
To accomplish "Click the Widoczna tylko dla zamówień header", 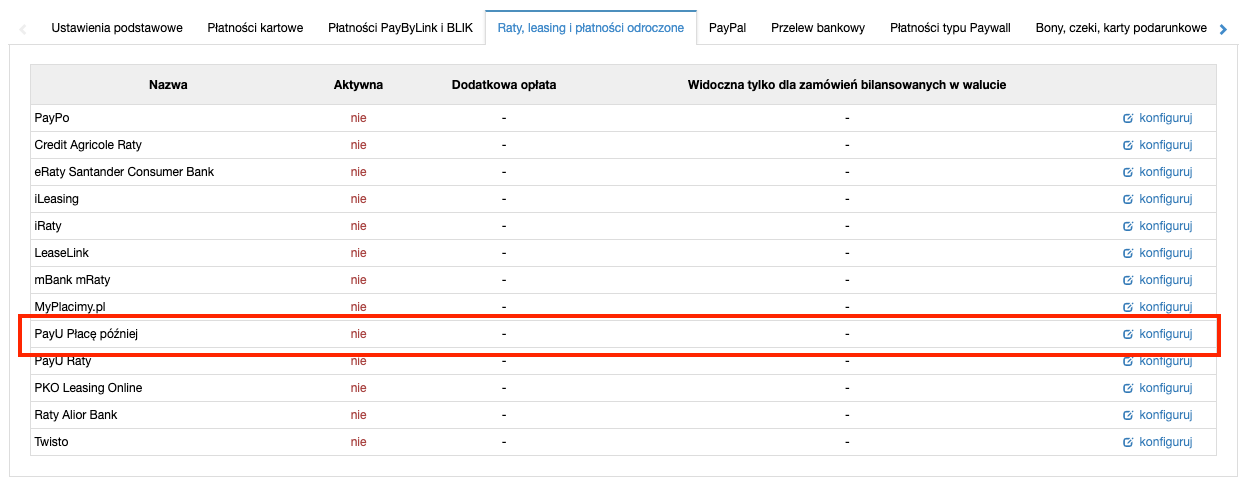I will [x=847, y=85].
